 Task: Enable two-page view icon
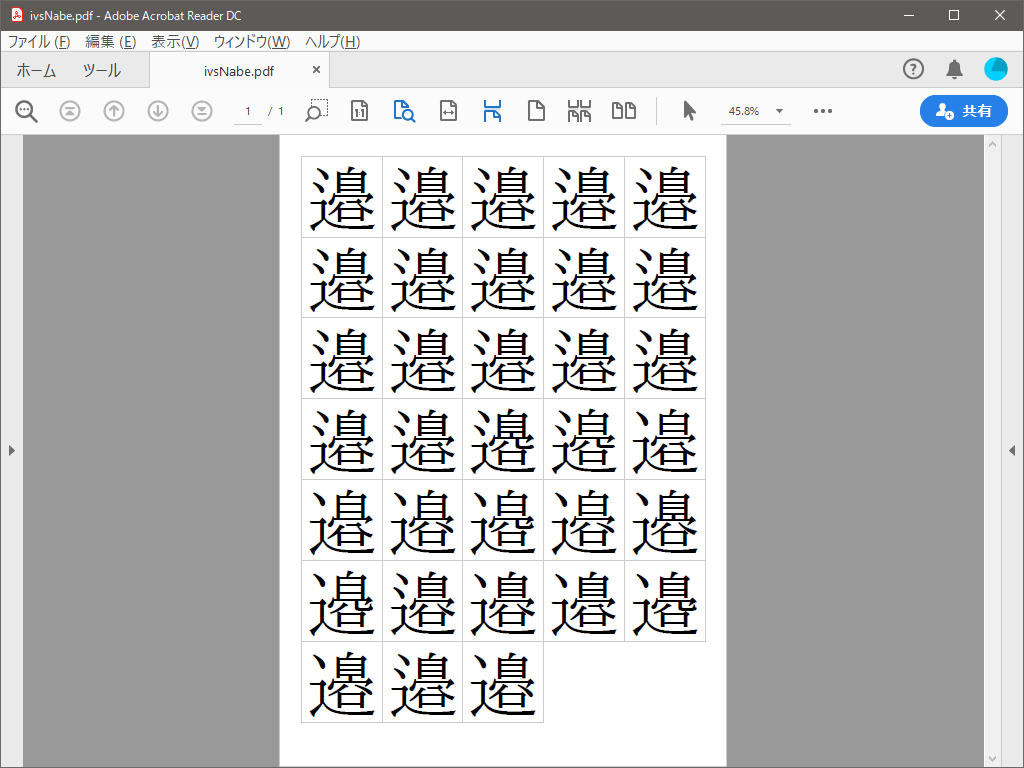click(624, 111)
